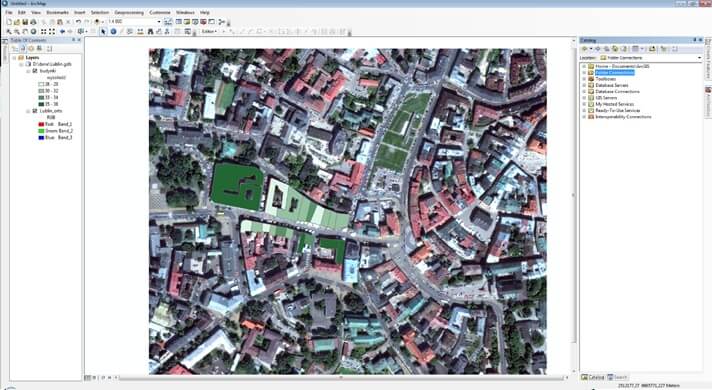The height and width of the screenshot is (390, 712).
Task: Select Interoperability Connections in Catalog
Action: click(623, 117)
